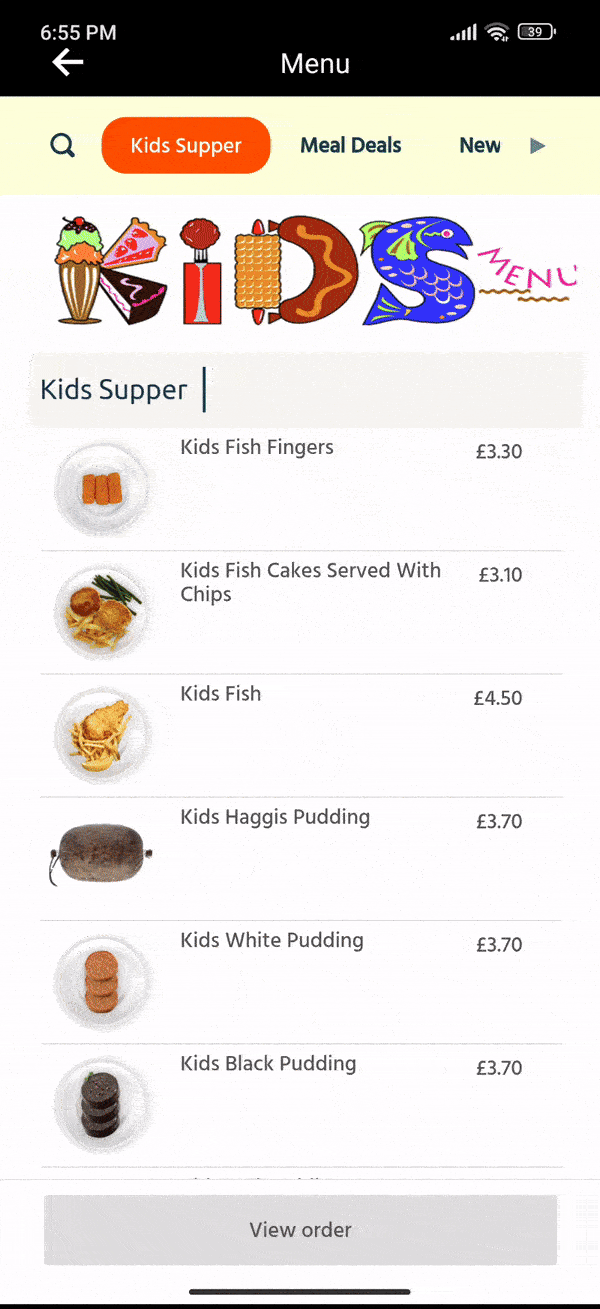Open the New category
This screenshot has height=1309, width=600.
click(480, 145)
